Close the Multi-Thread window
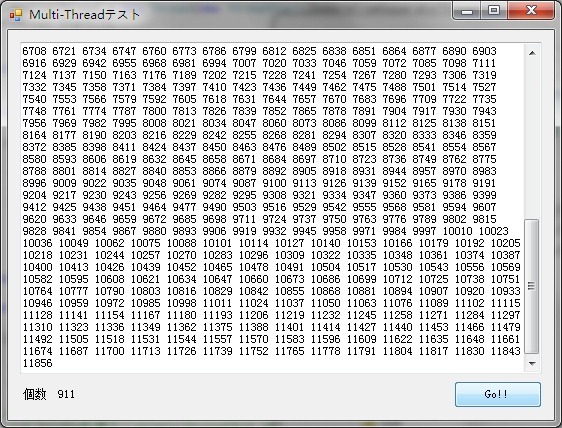 531,11
